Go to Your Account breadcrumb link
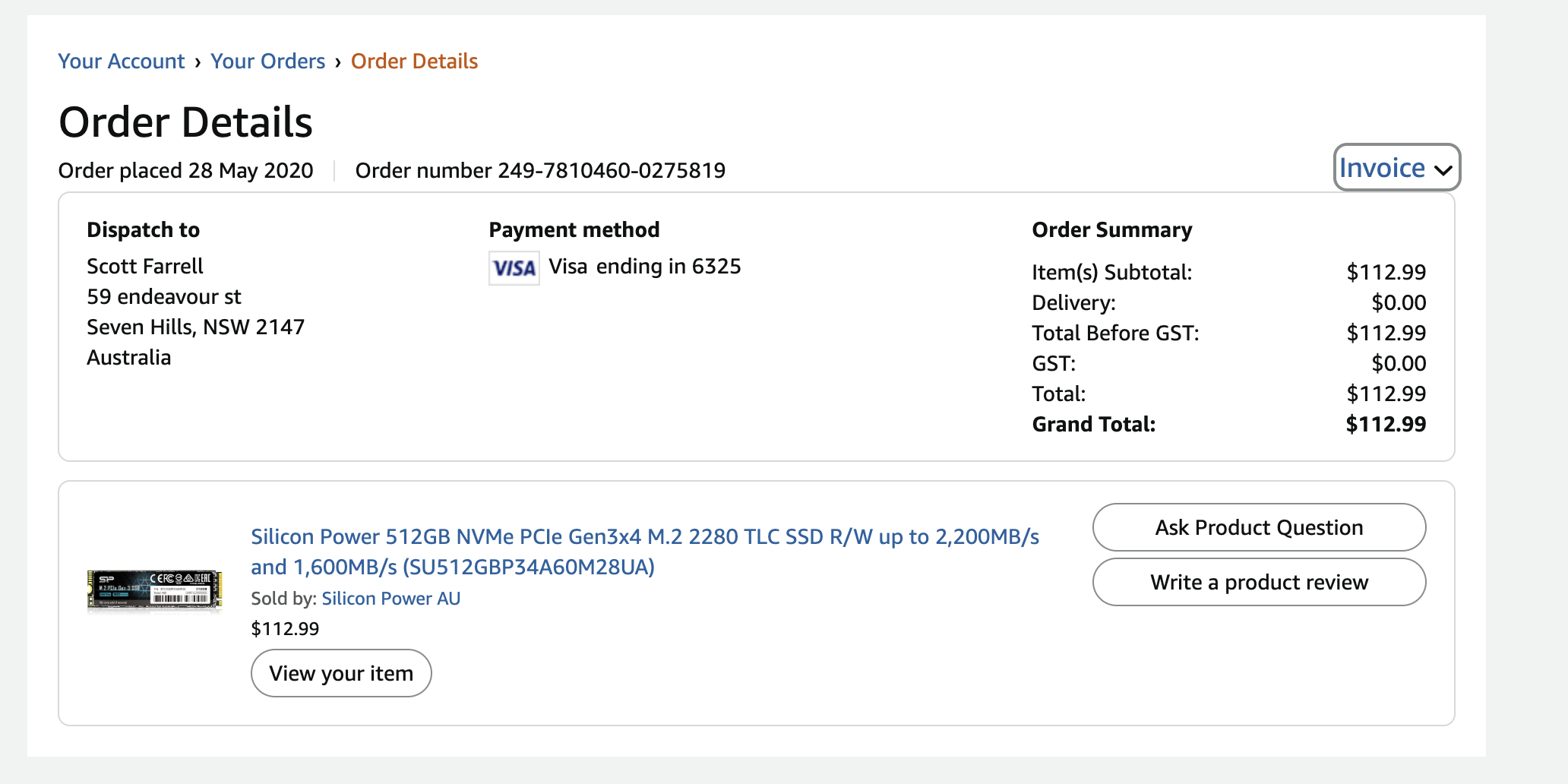Screen dimensions: 1568x784 click(122, 62)
